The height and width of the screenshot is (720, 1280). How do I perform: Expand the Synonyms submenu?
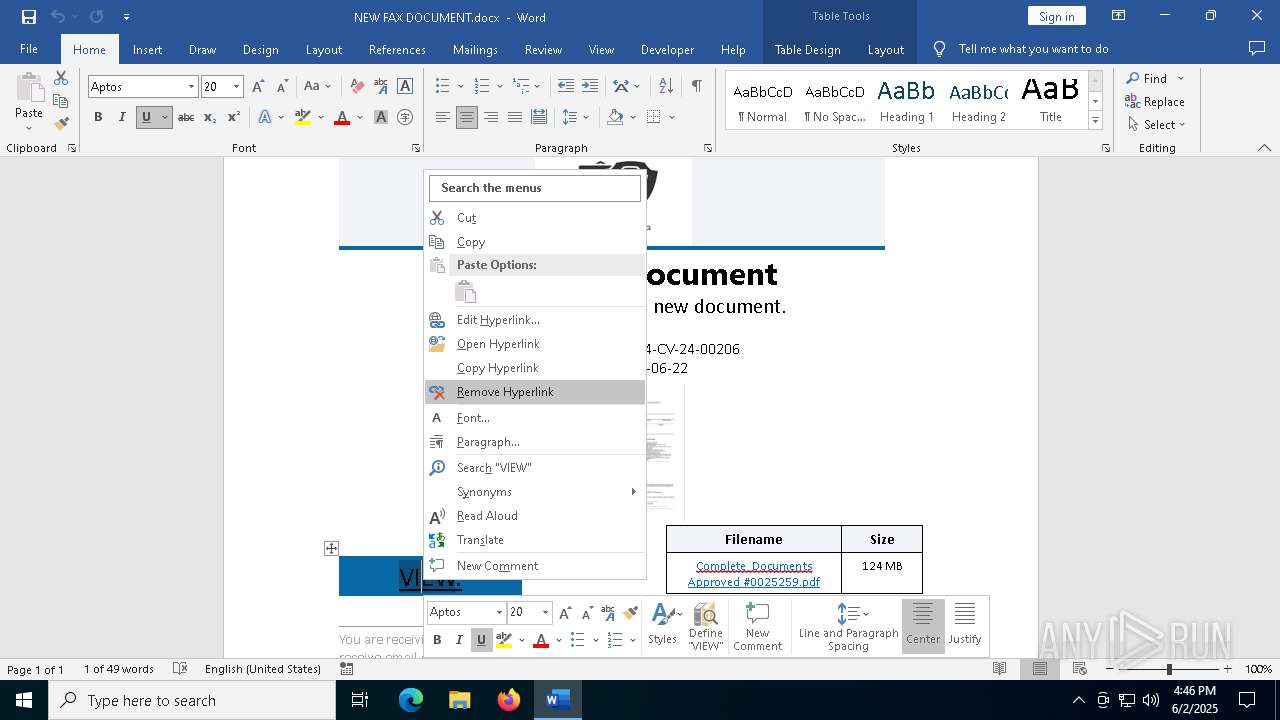(x=535, y=492)
